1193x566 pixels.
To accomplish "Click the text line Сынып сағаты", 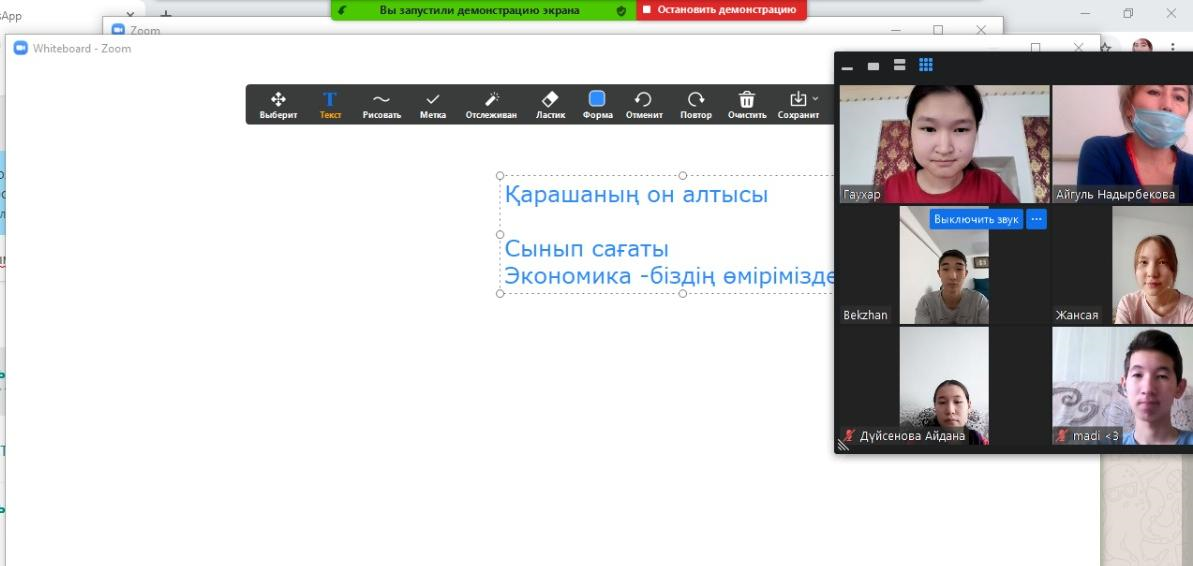I will pyautogui.click(x=587, y=249).
